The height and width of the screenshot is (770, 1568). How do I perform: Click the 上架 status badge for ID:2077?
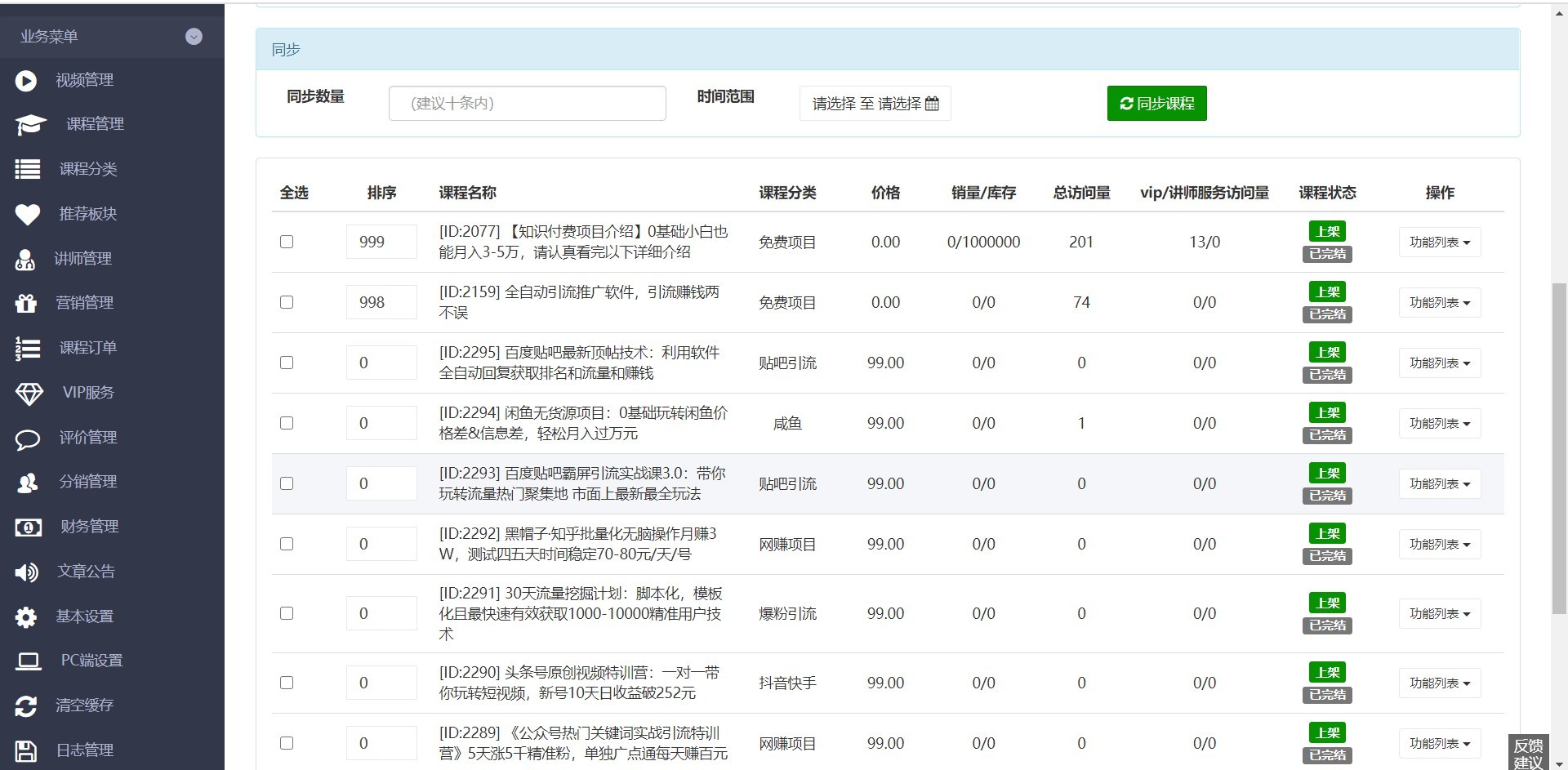point(1327,232)
